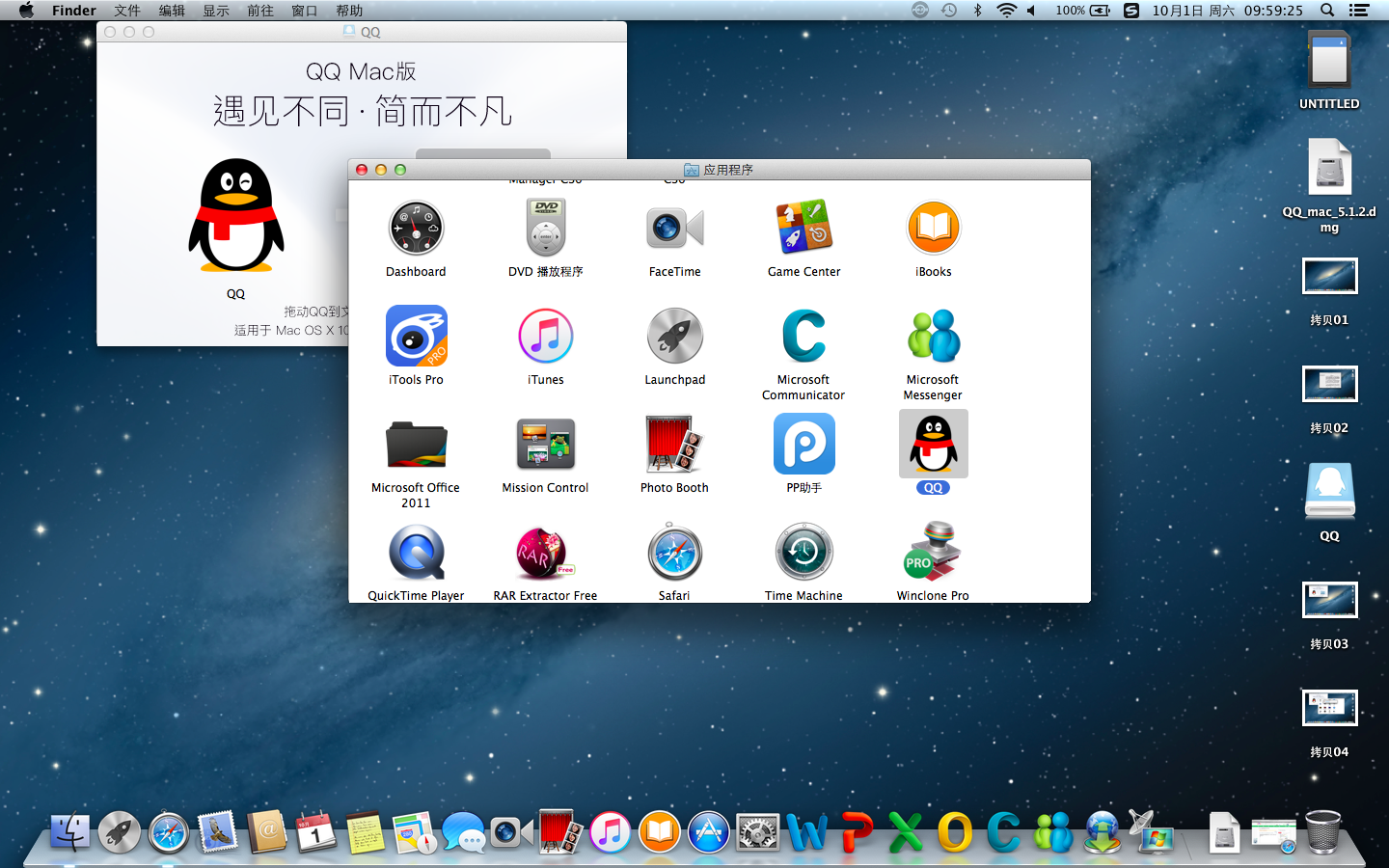This screenshot has width=1389, height=868.
Task: Select the 拷贝02 screenshot on desktop
Action: pos(1329,384)
